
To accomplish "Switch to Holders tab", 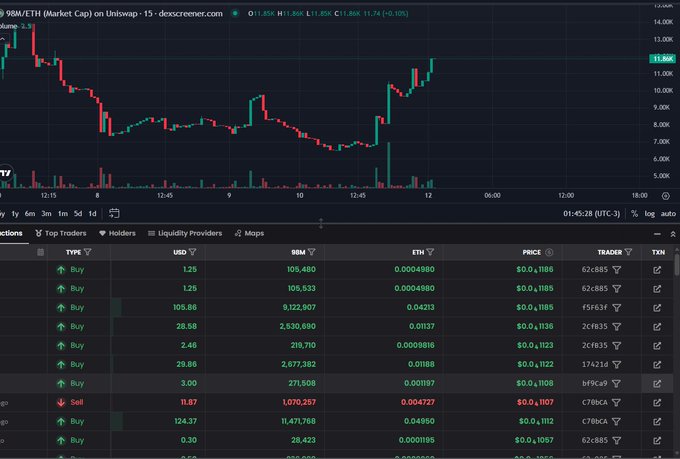I will pyautogui.click(x=118, y=233).
